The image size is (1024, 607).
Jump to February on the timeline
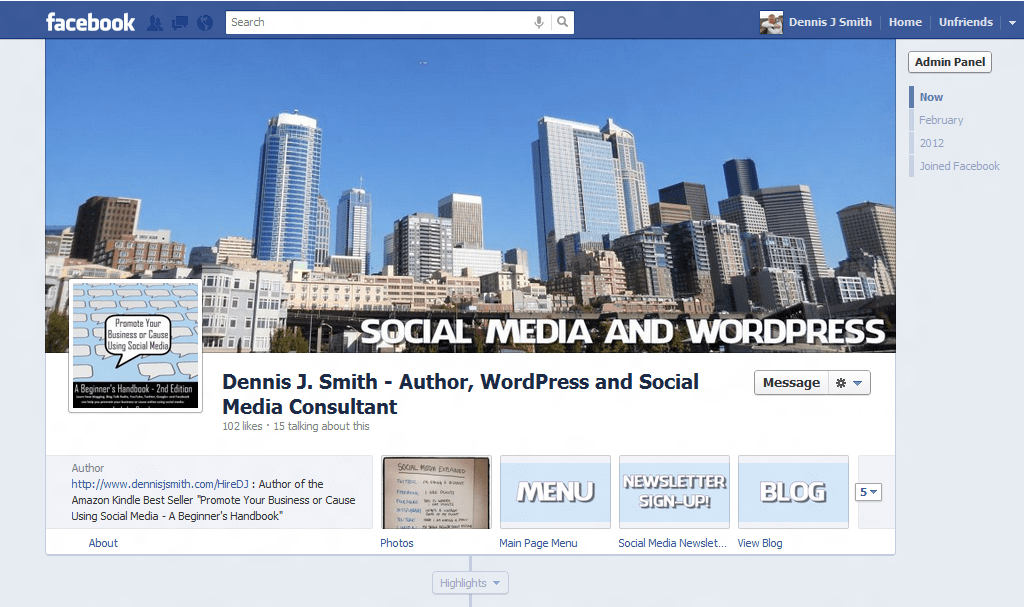pos(941,120)
